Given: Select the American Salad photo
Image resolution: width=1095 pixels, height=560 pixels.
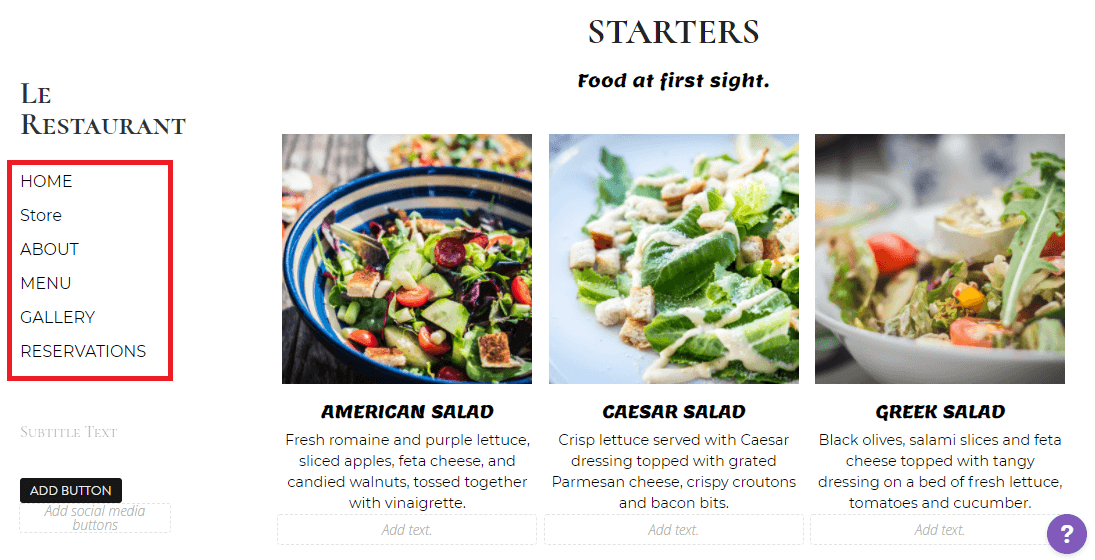Looking at the screenshot, I should pyautogui.click(x=407, y=259).
